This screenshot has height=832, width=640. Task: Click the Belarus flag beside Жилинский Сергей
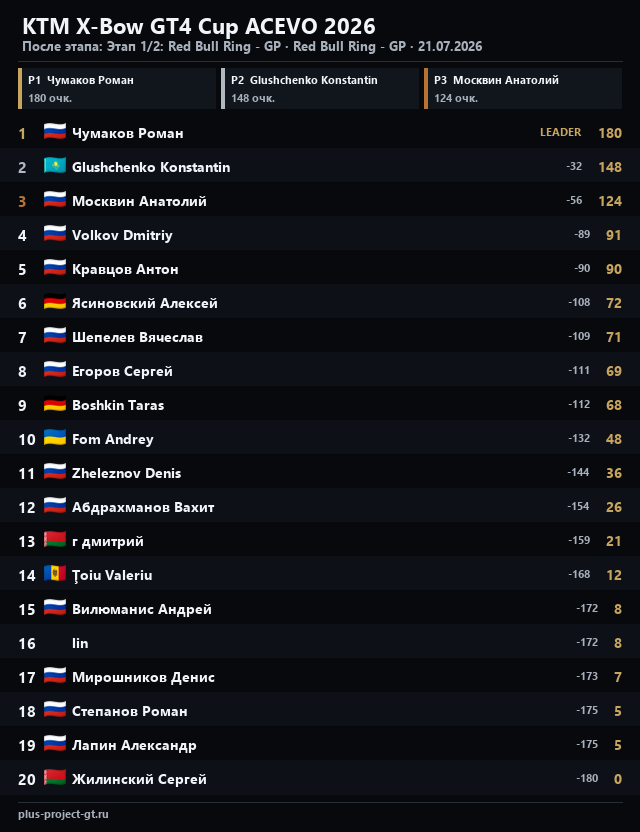[x=55, y=777]
